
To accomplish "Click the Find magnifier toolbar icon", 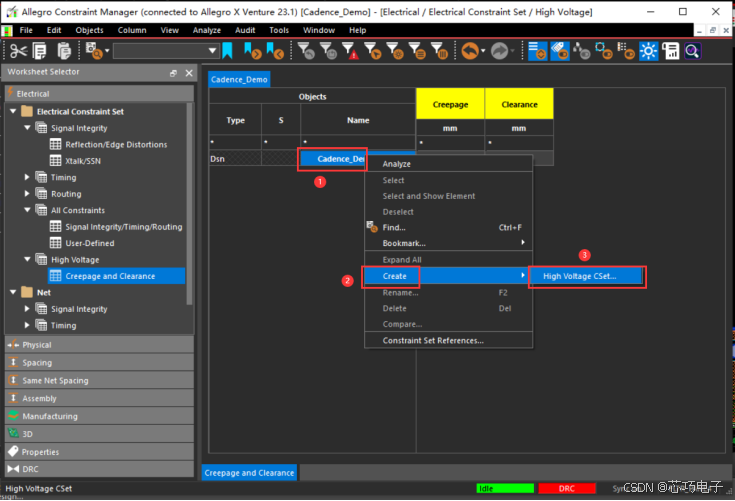I will pyautogui.click(x=94, y=51).
